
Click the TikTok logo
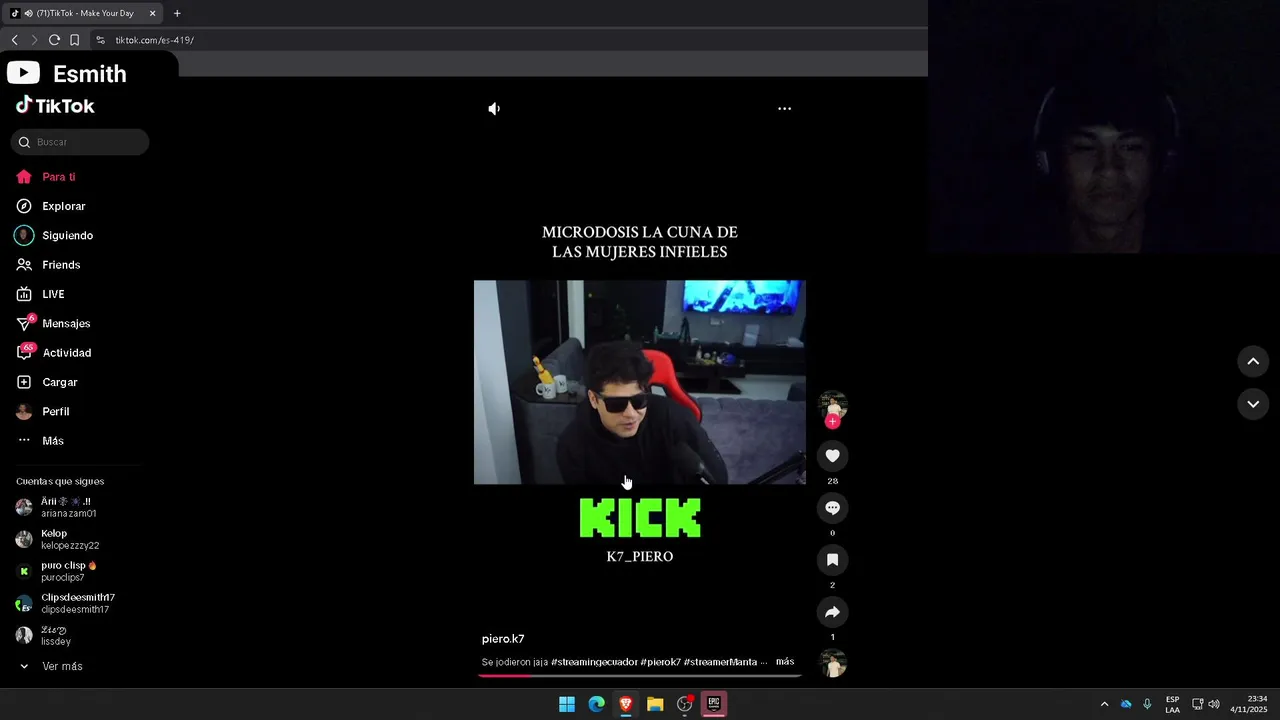55,105
